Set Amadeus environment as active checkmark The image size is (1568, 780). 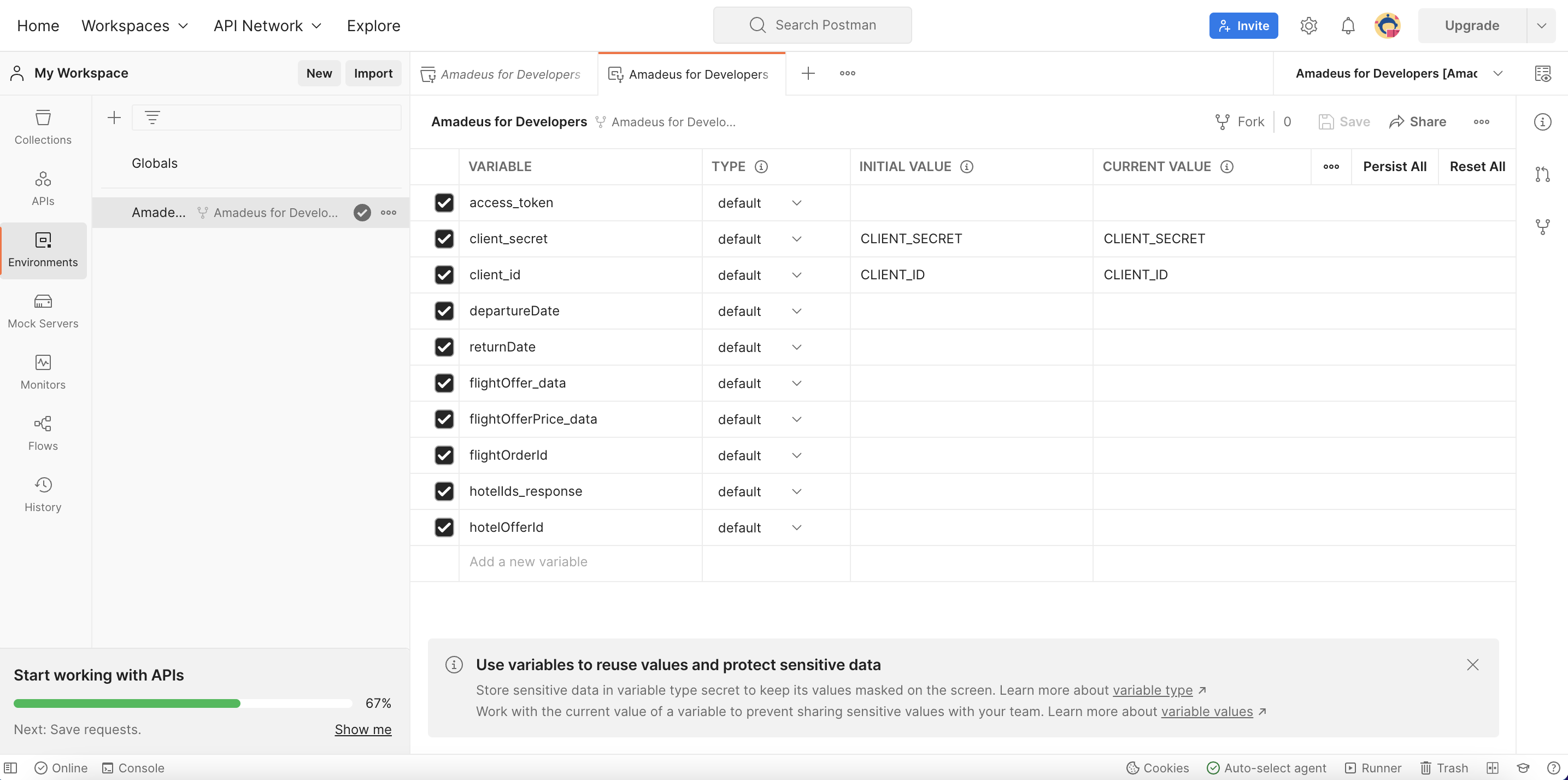[362, 213]
